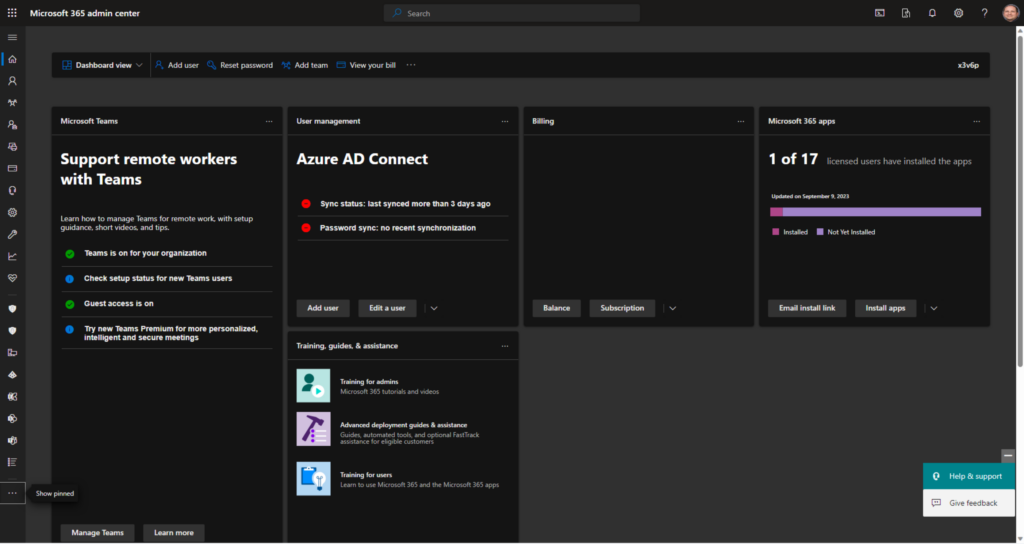Image resolution: width=1024 pixels, height=544 pixels.
Task: Open Billing card more options
Action: (x=741, y=121)
